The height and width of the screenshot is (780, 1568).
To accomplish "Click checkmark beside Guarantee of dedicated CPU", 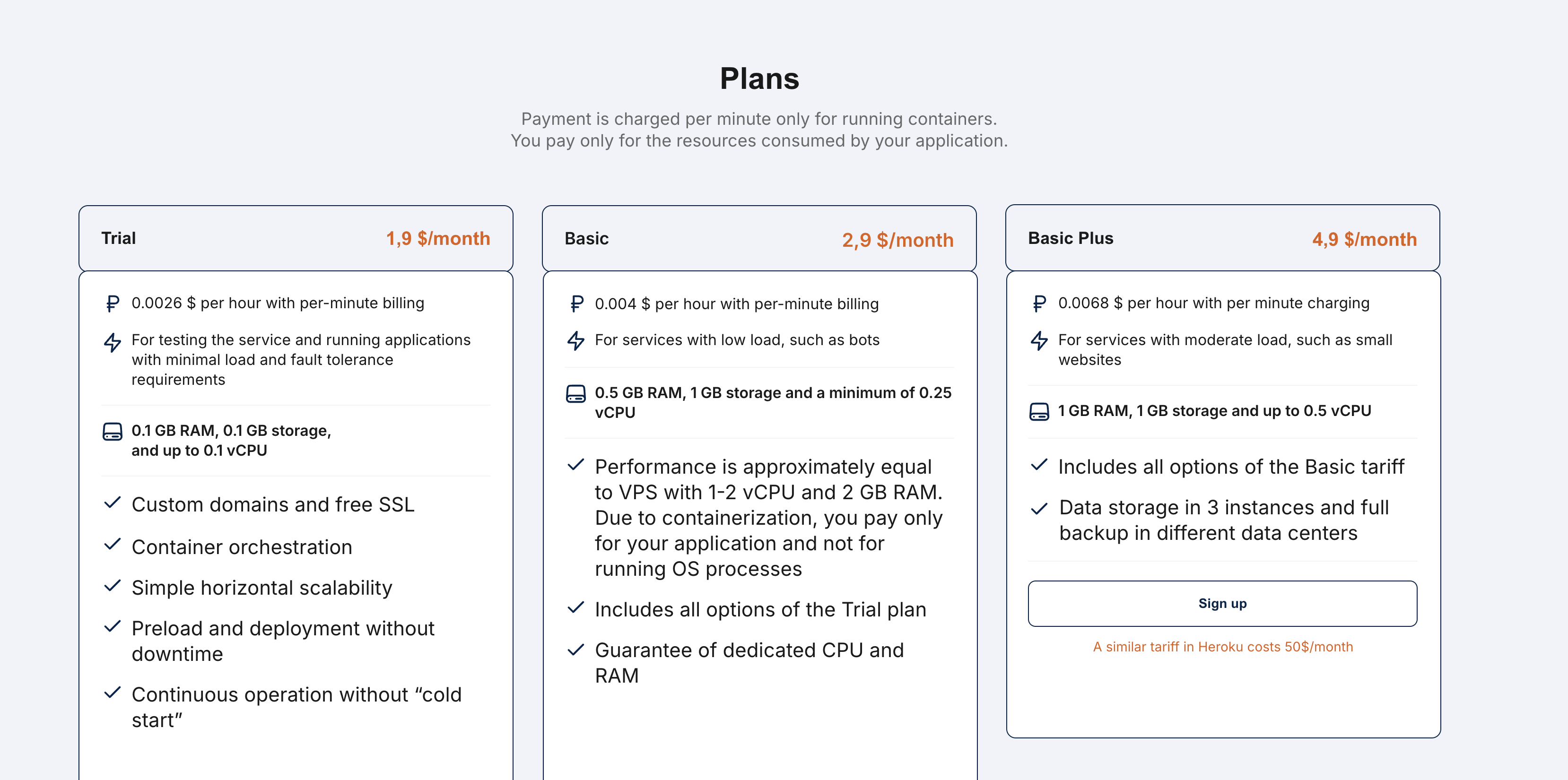I will click(x=576, y=650).
